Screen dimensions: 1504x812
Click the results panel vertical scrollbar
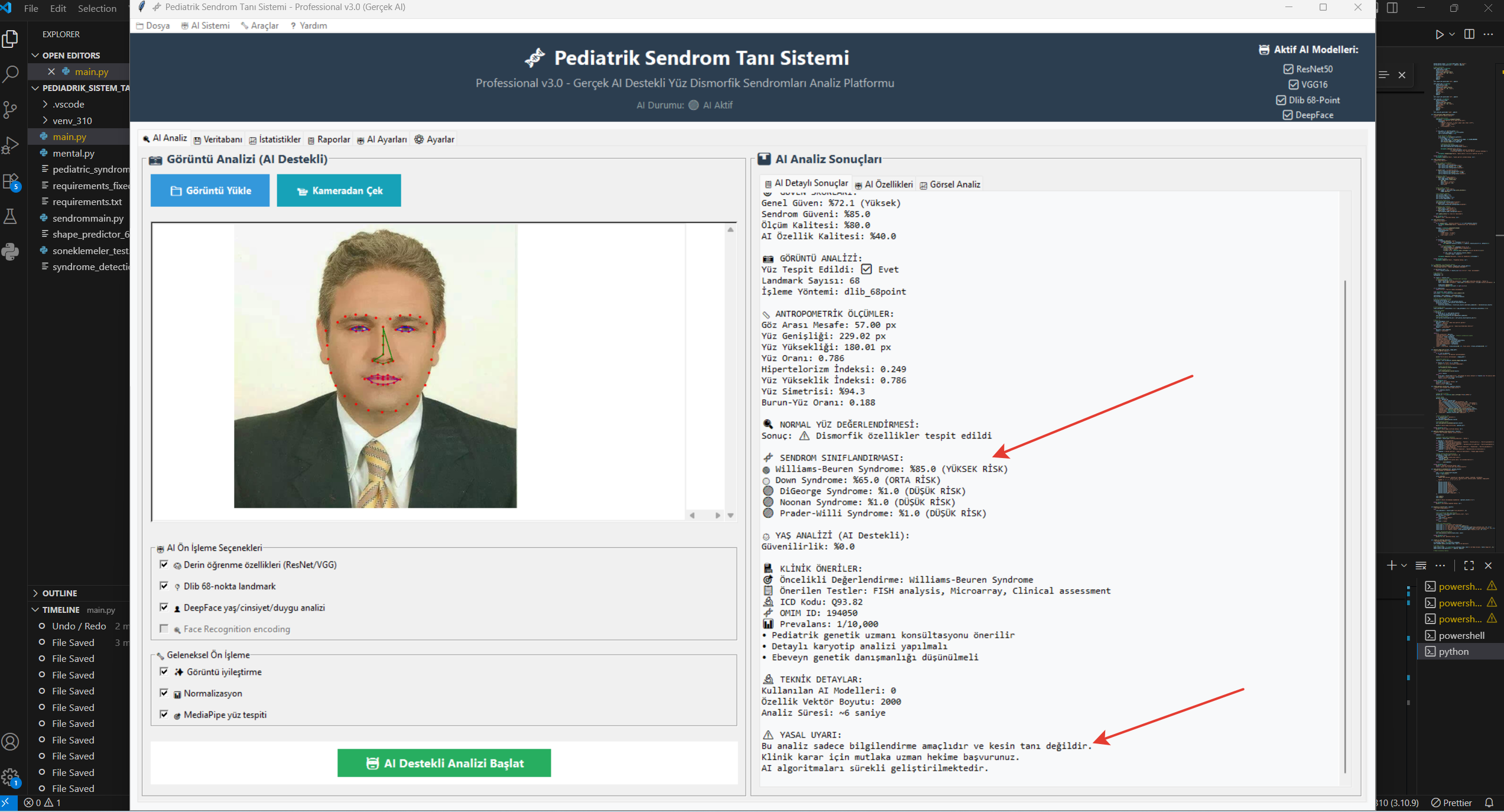(1345, 526)
